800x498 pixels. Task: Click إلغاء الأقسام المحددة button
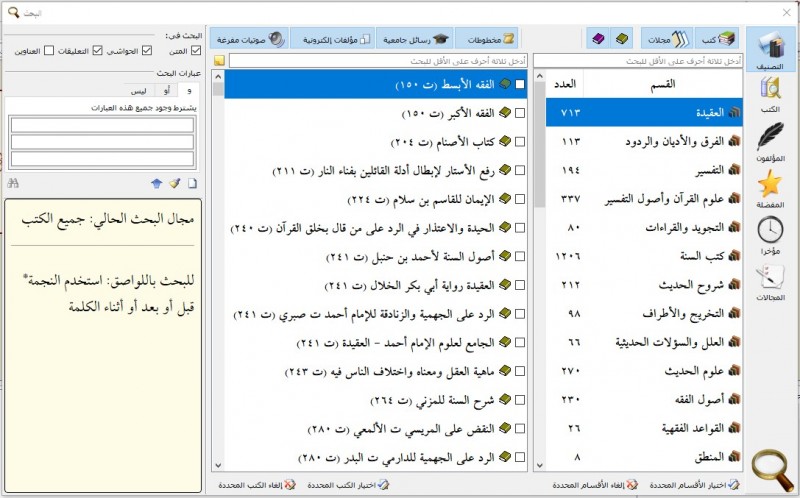coord(595,485)
